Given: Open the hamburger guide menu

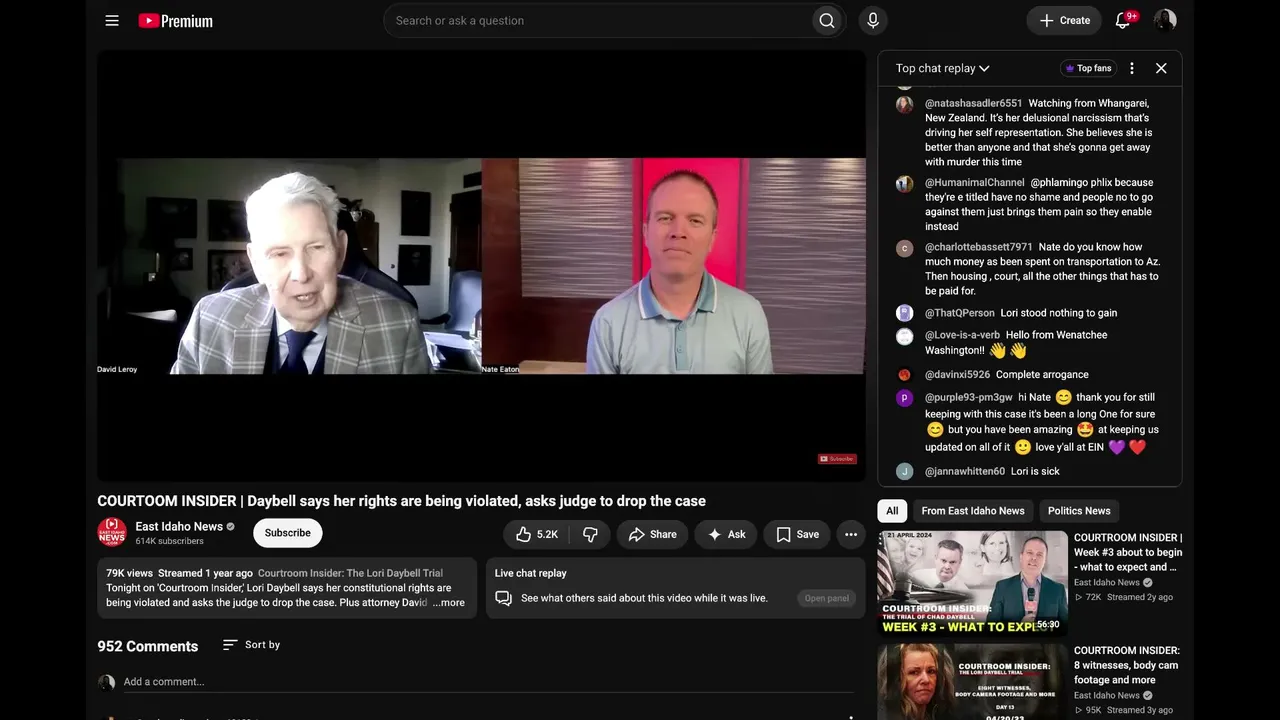Looking at the screenshot, I should click(x=112, y=20).
